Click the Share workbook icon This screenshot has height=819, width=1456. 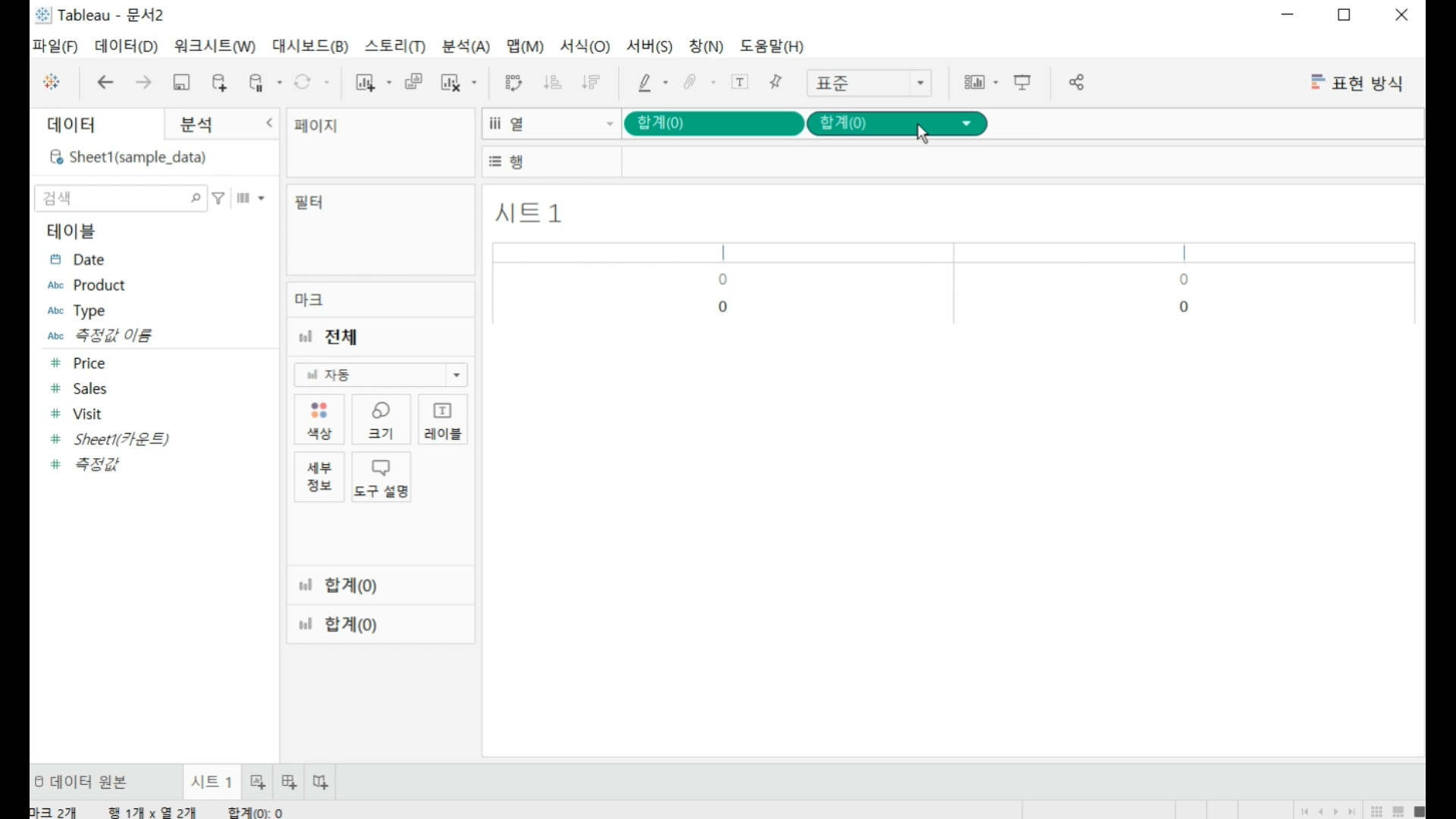1076,83
